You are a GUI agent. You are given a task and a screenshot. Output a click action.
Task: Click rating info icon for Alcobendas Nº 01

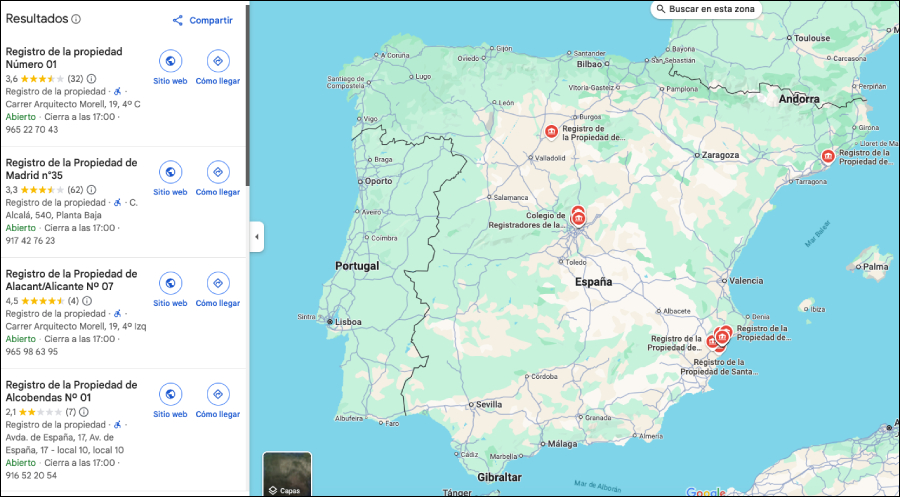coord(84,411)
